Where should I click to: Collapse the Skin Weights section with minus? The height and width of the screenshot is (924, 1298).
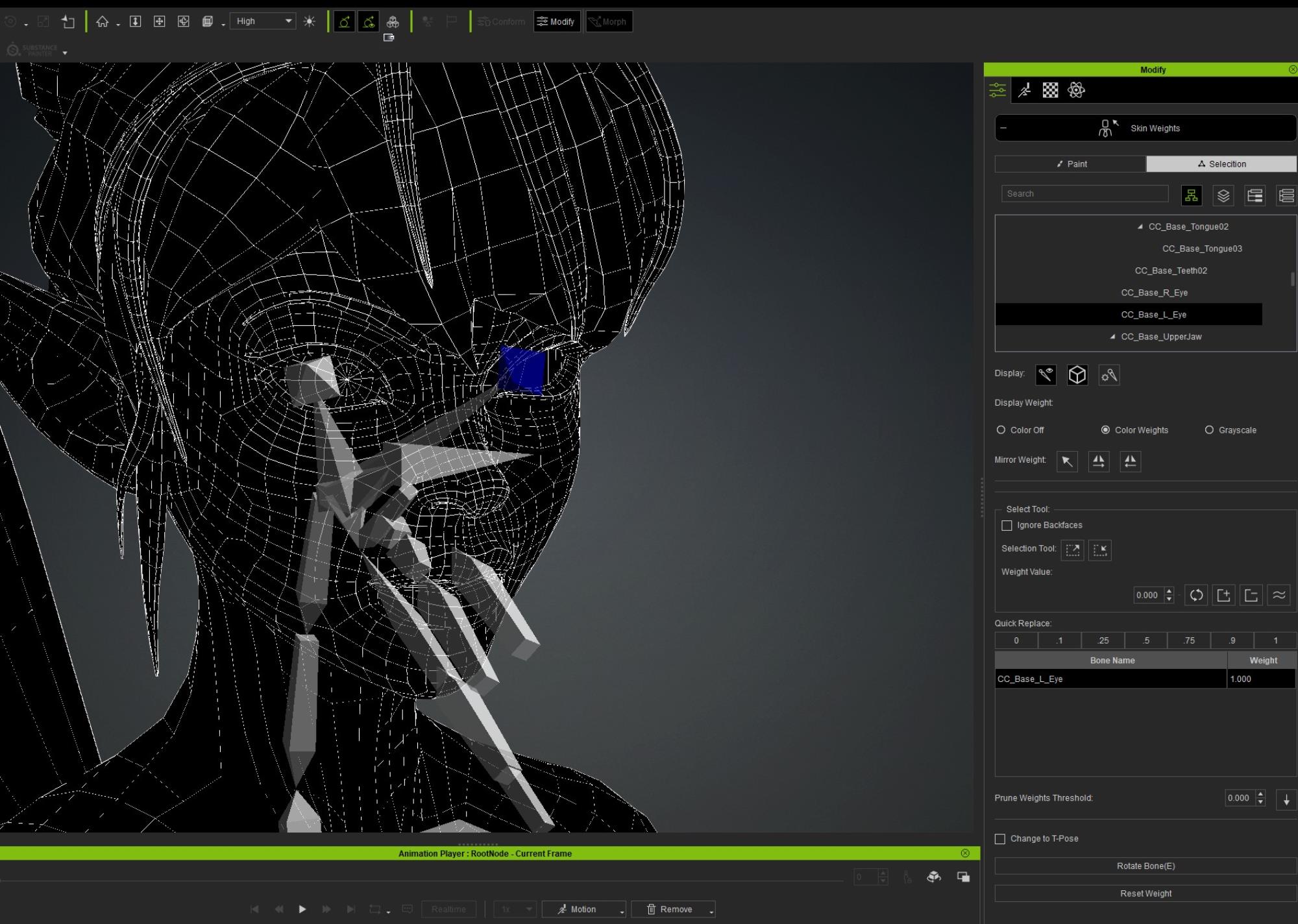click(x=1003, y=128)
